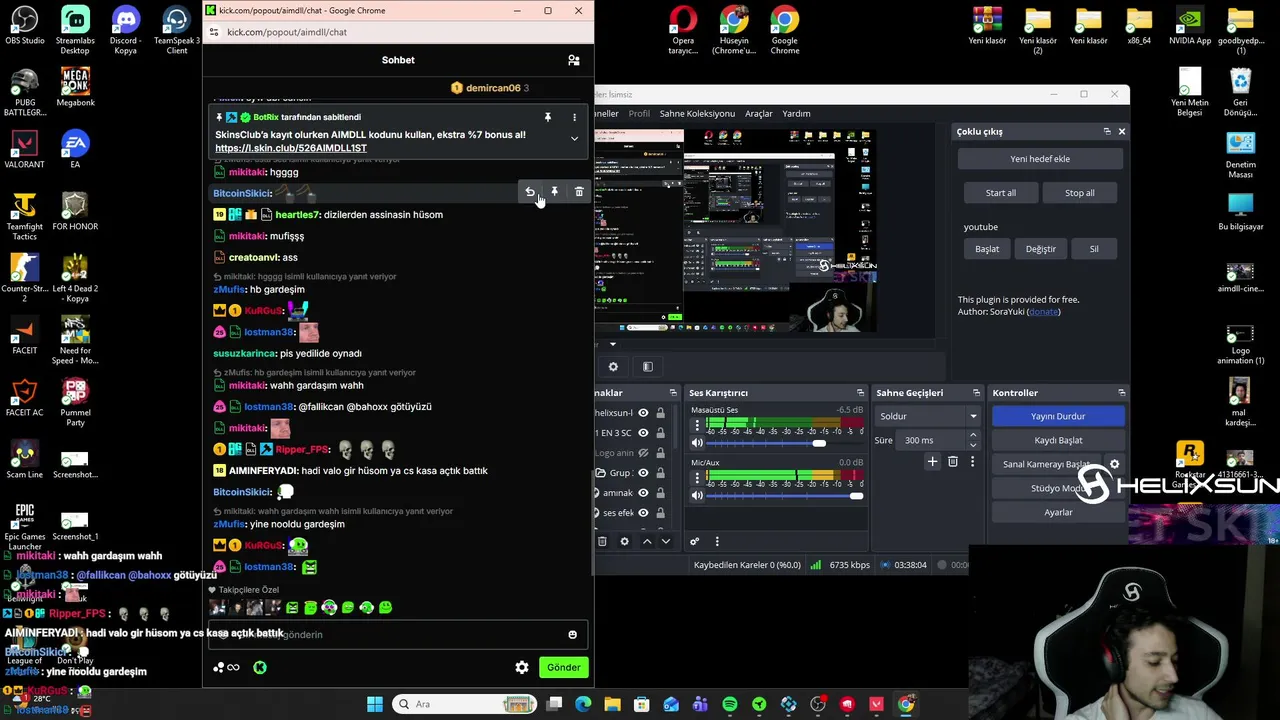The image size is (1280, 720).
Task: Move selected source down with arrow
Action: [665, 542]
